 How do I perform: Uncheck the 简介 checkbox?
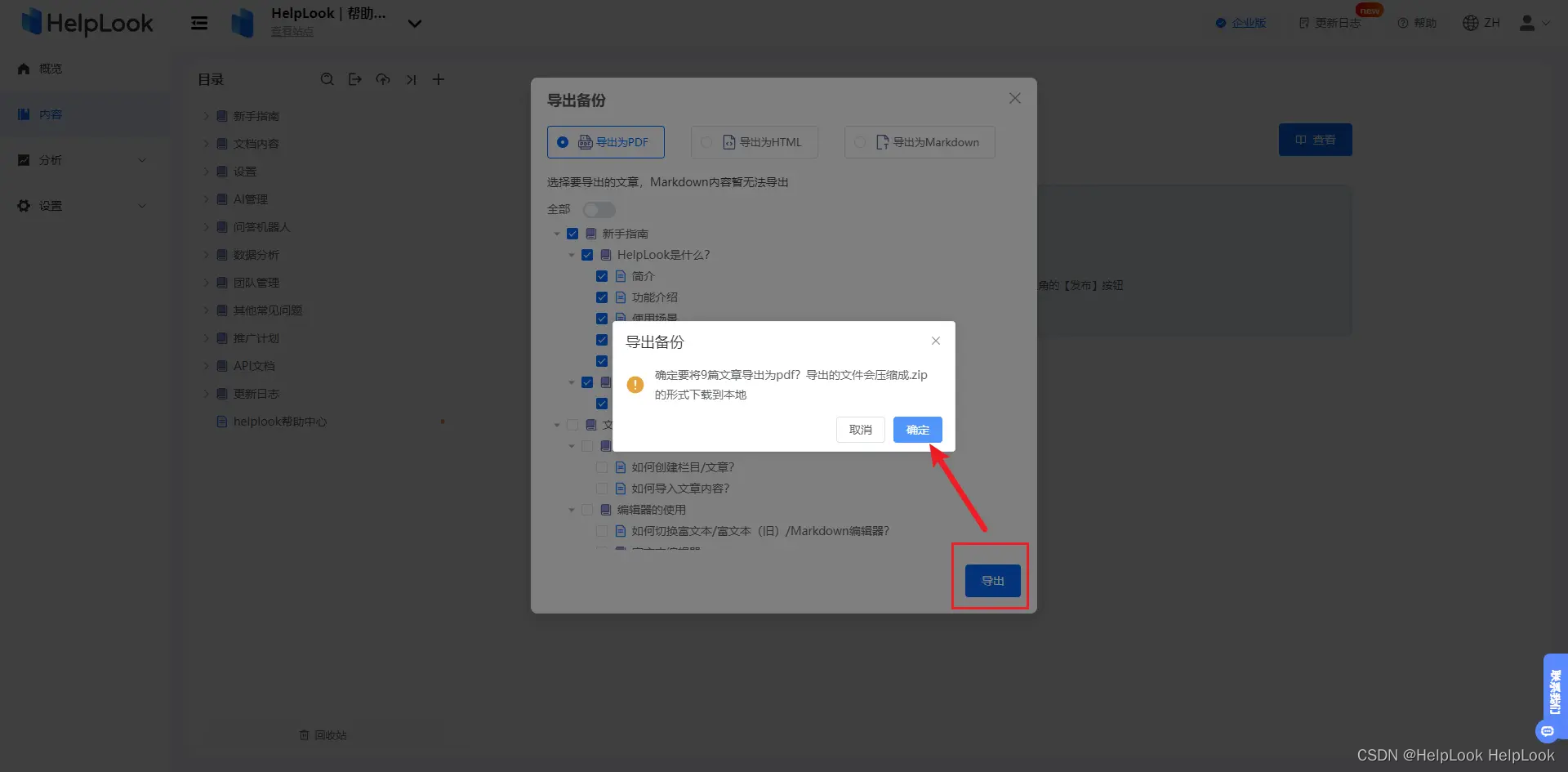602,276
